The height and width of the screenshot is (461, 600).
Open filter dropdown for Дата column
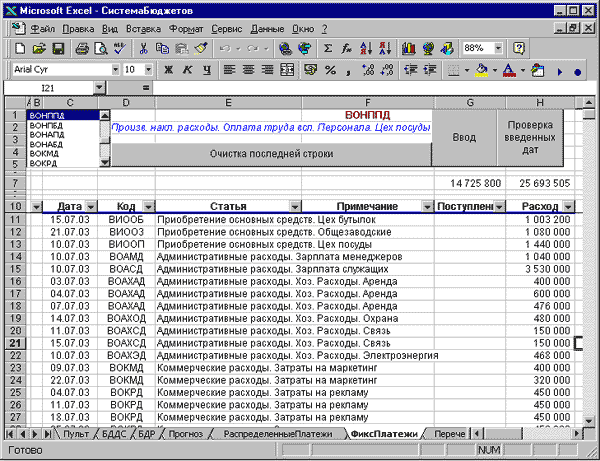click(x=91, y=207)
